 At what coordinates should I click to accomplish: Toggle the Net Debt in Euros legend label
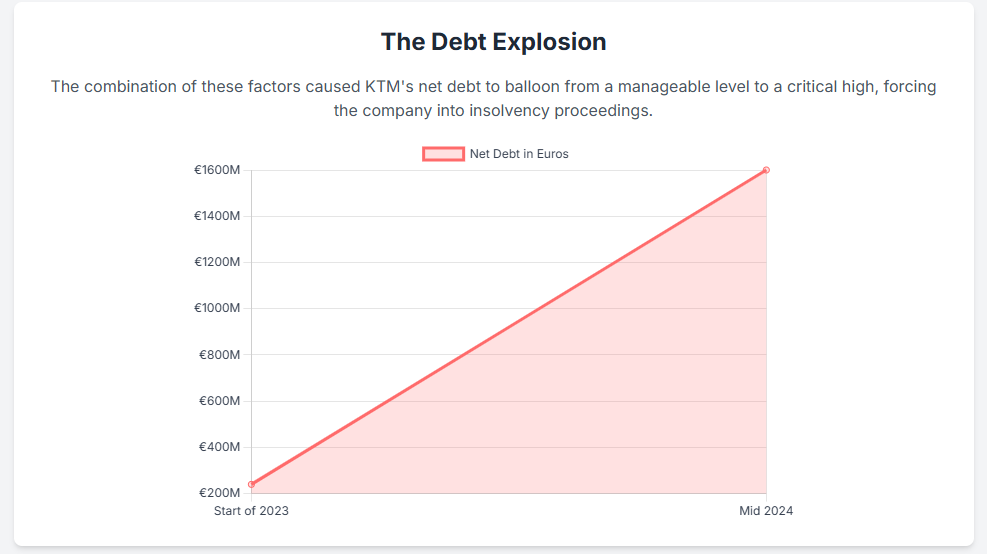point(519,154)
